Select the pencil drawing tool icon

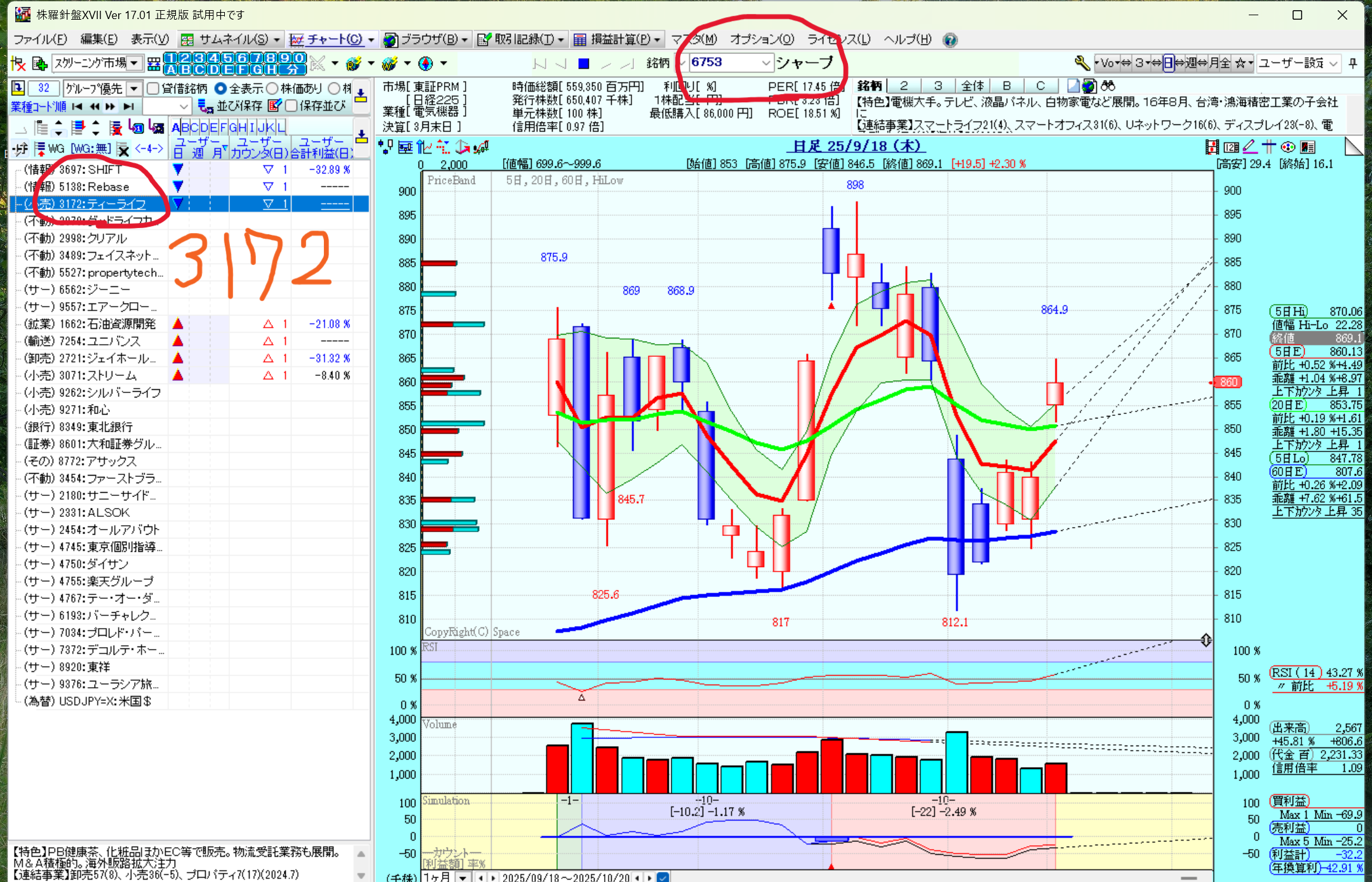point(1249,147)
